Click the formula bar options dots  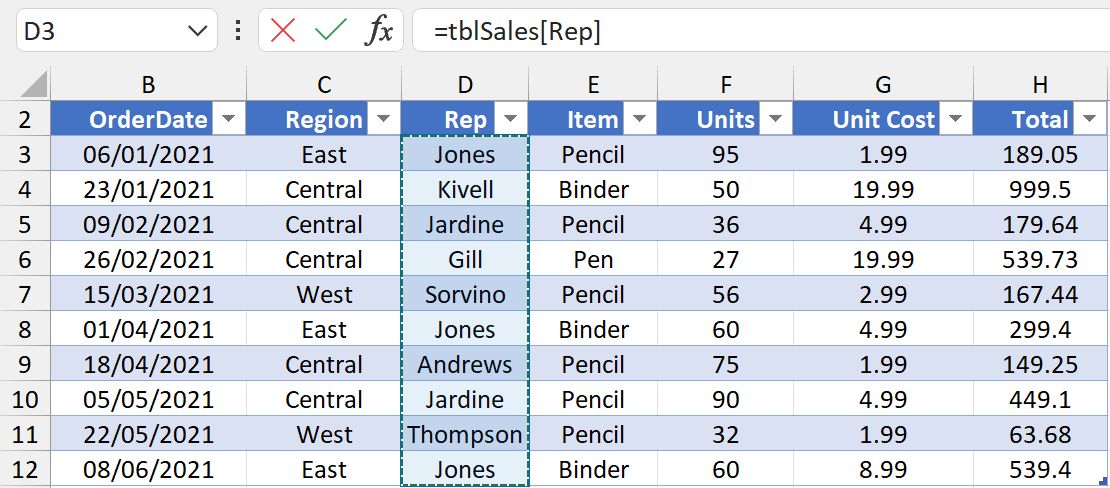238,31
